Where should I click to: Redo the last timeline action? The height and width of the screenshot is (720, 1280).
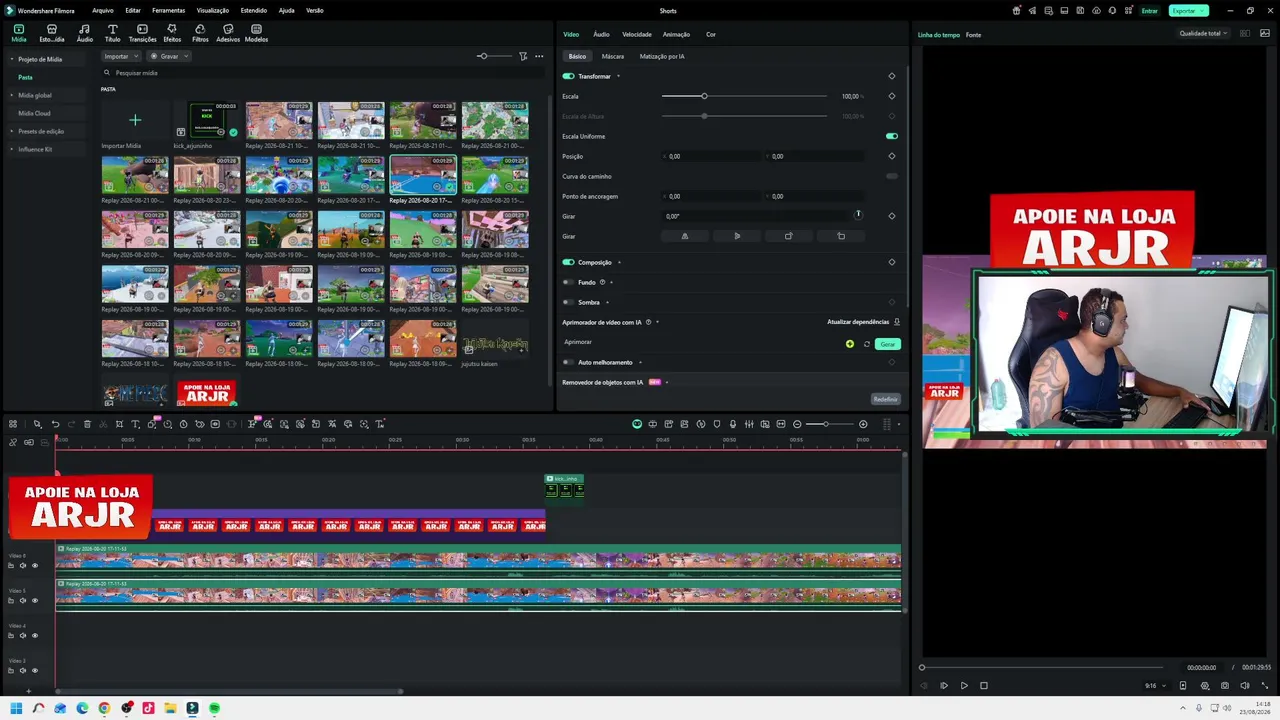[x=71, y=424]
